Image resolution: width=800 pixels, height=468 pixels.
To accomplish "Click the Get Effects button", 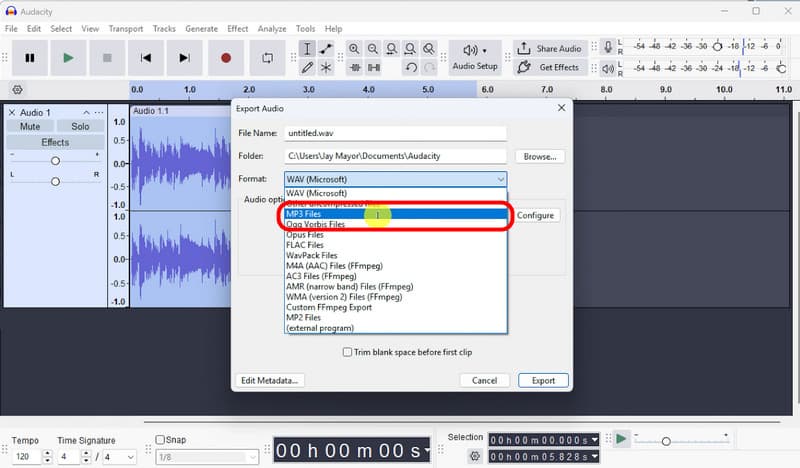I will point(549,67).
